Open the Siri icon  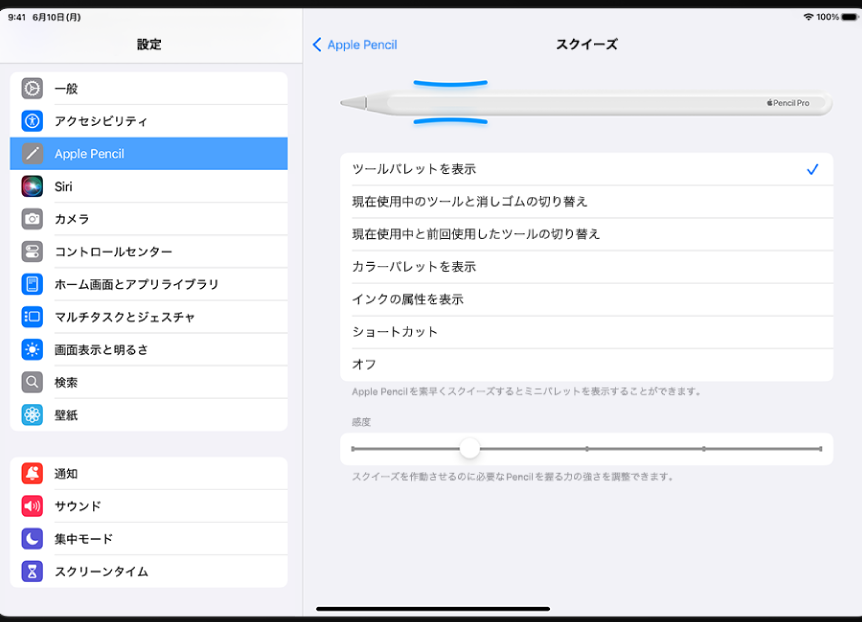(x=32, y=186)
